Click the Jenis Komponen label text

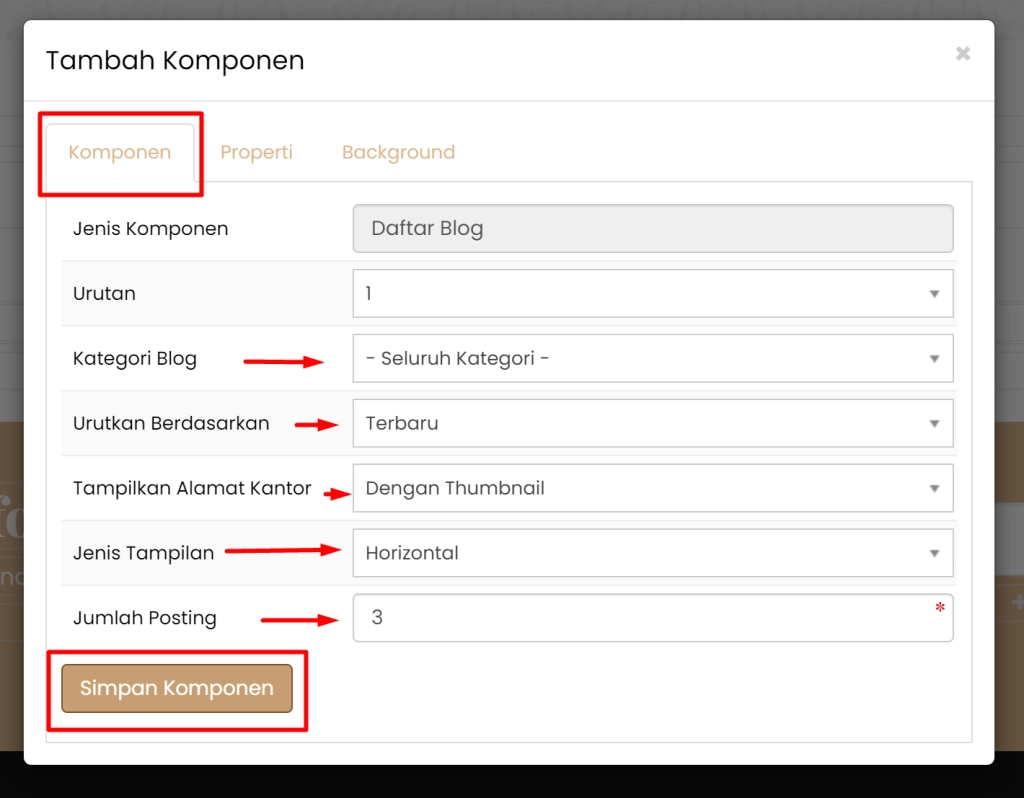tap(150, 229)
